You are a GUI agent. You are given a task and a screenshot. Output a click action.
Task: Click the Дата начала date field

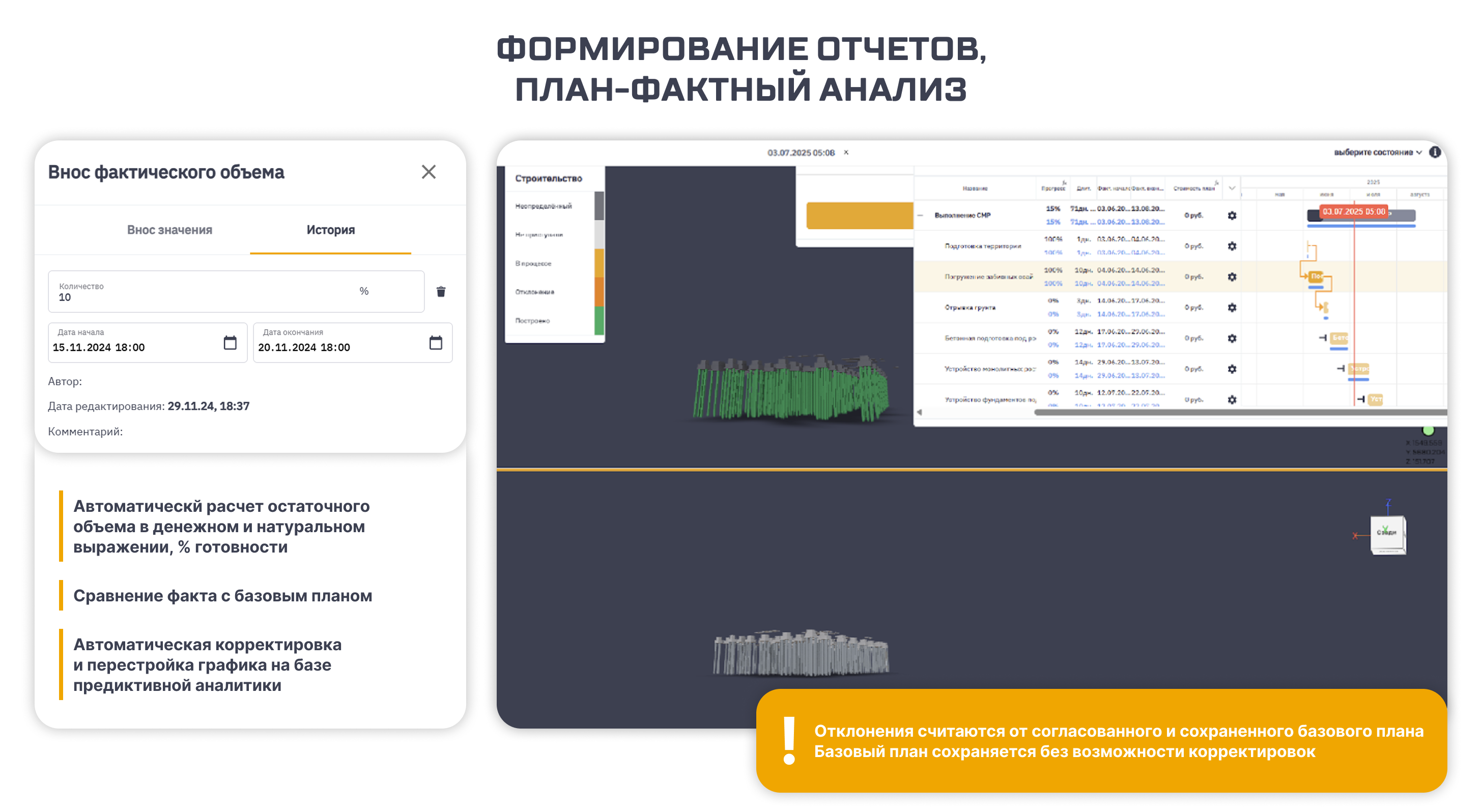coord(147,343)
